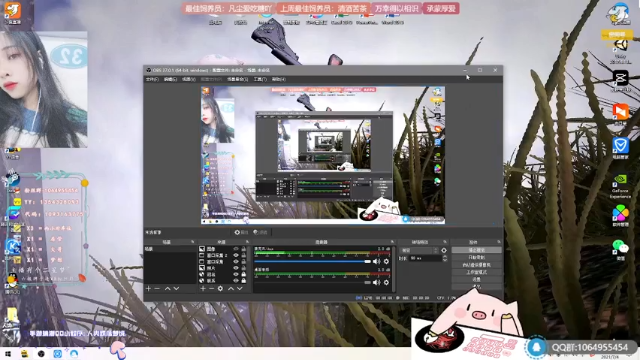The height and width of the screenshot is (360, 640).
Task: Open GeForce Experience desktop shortcut
Action: pos(620,186)
